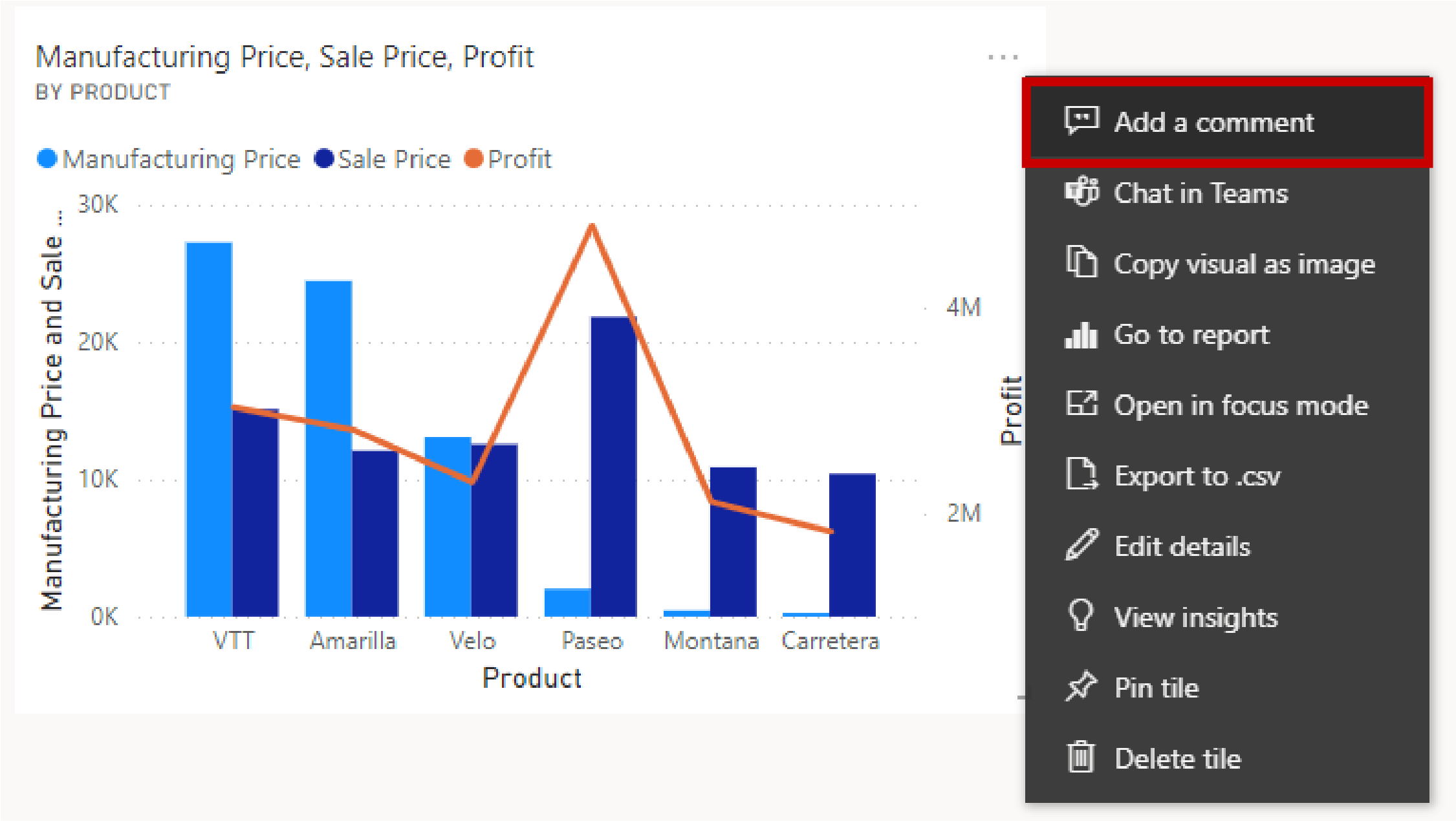Click the Add a comment icon
The height and width of the screenshot is (821, 1456).
1083,122
